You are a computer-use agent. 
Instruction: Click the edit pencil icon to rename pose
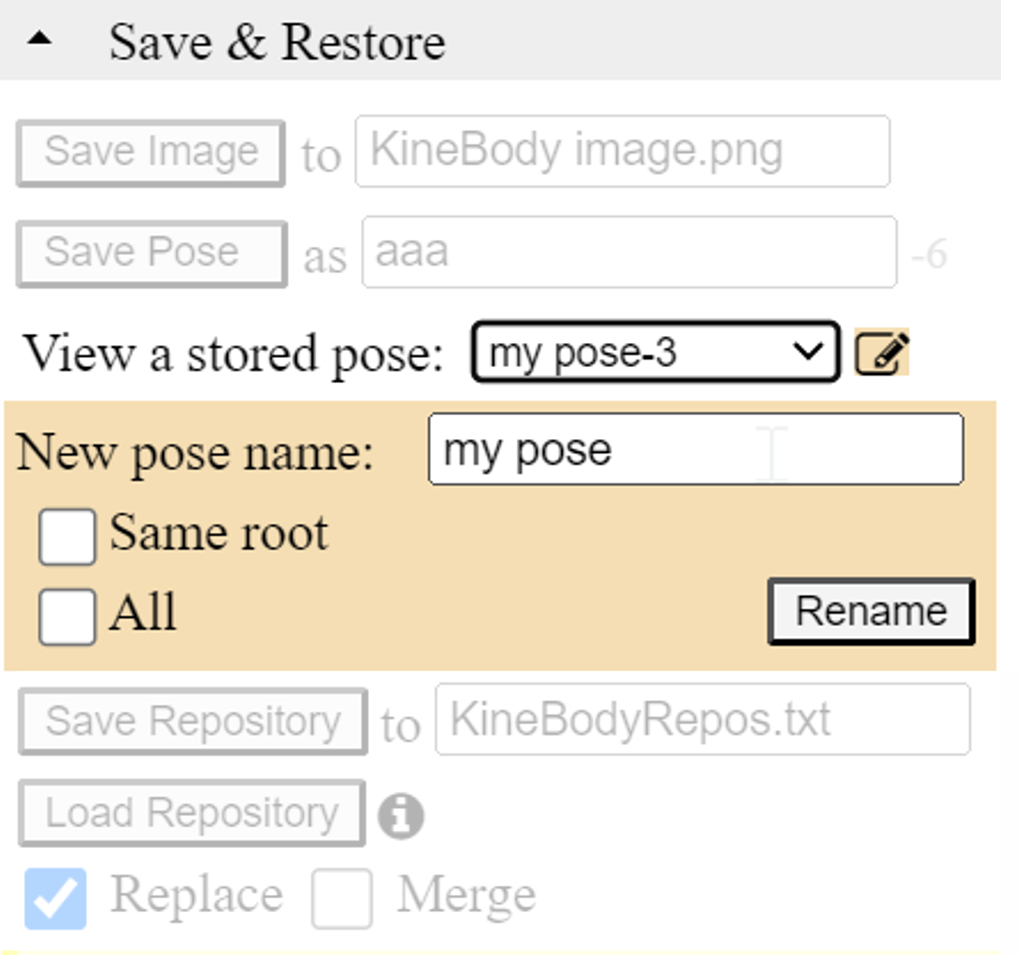(881, 353)
